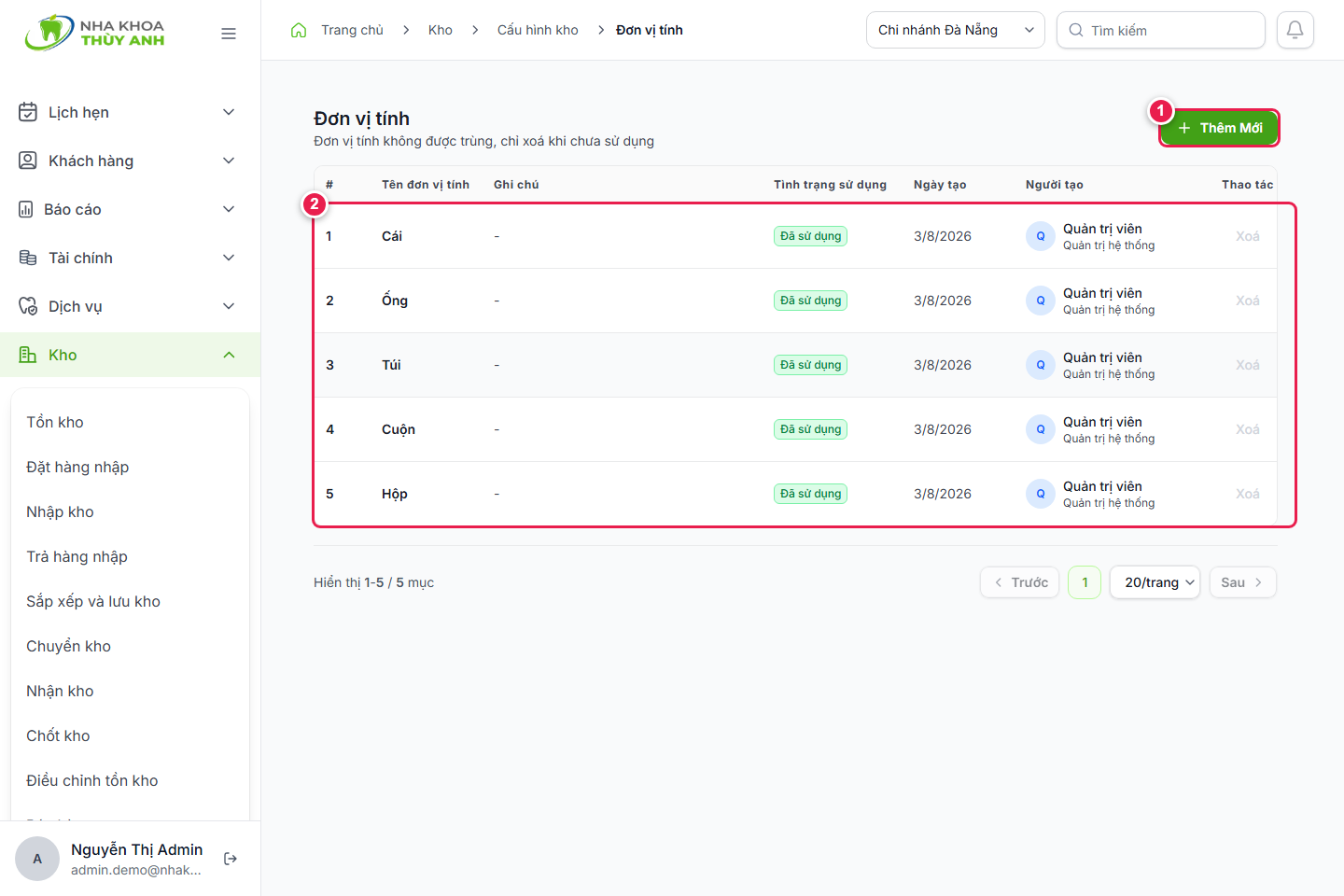Expand the Tài chính menu chevron
This screenshot has width=1344, height=896.
pos(229,258)
